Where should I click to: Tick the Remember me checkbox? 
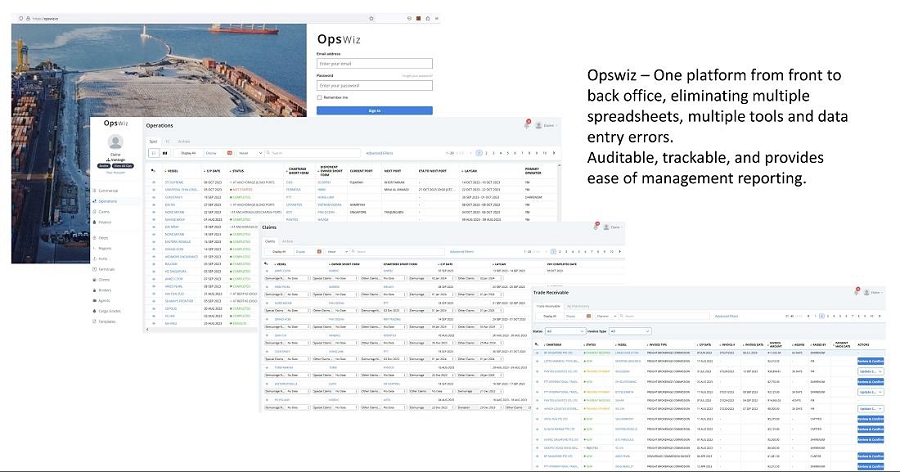click(320, 97)
